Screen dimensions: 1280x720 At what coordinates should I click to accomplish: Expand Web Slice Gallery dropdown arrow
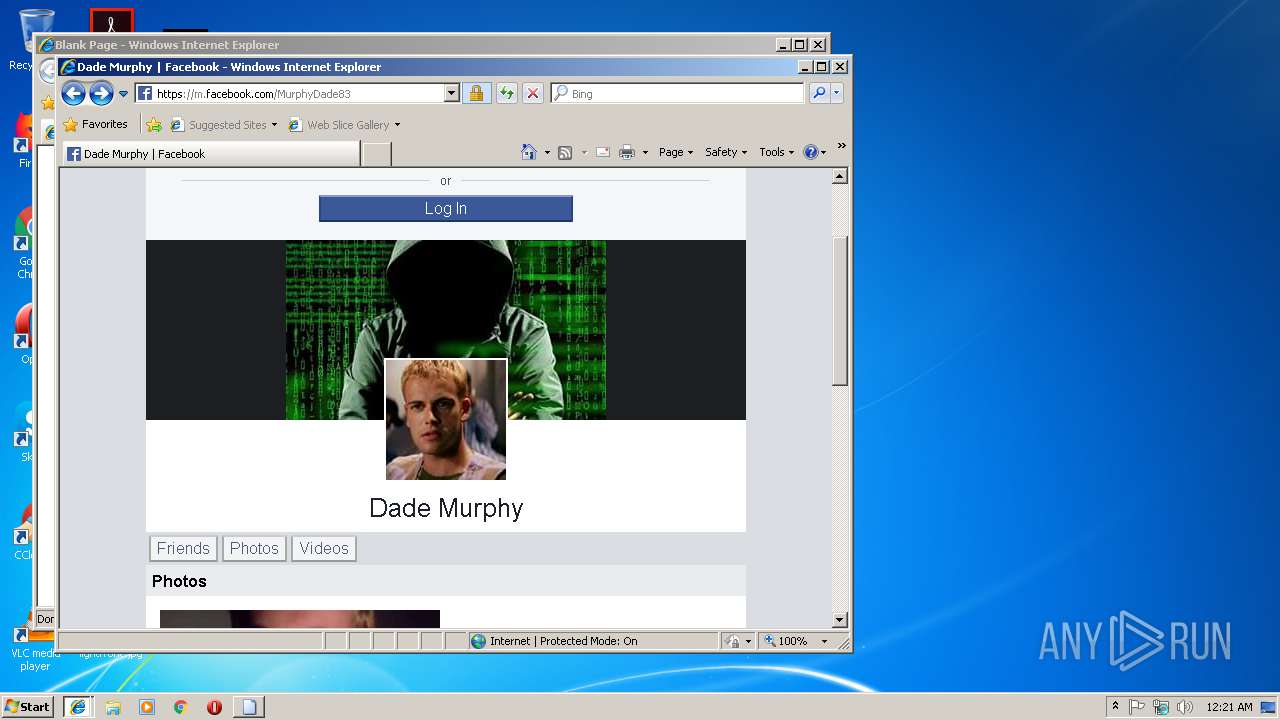click(397, 125)
